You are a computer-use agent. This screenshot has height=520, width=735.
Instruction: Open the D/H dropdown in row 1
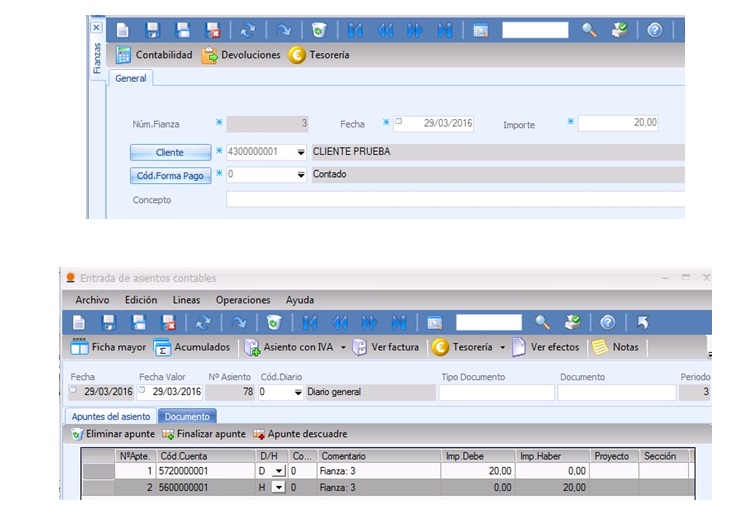pos(280,471)
